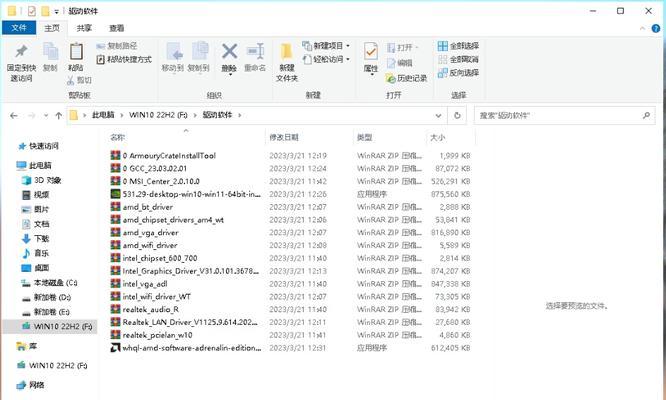Click the Rename icon
666x400 pixels.
tap(255, 51)
